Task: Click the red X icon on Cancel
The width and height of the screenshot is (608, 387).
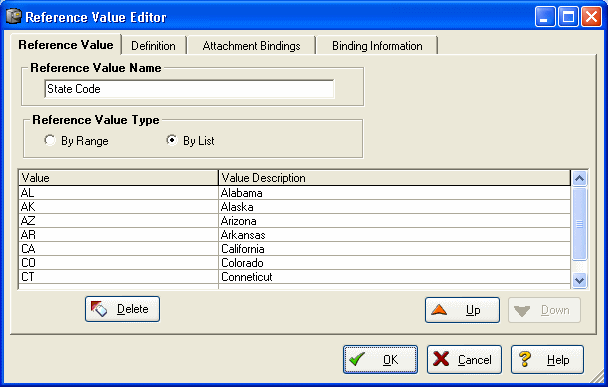Action: pyautogui.click(x=441, y=359)
